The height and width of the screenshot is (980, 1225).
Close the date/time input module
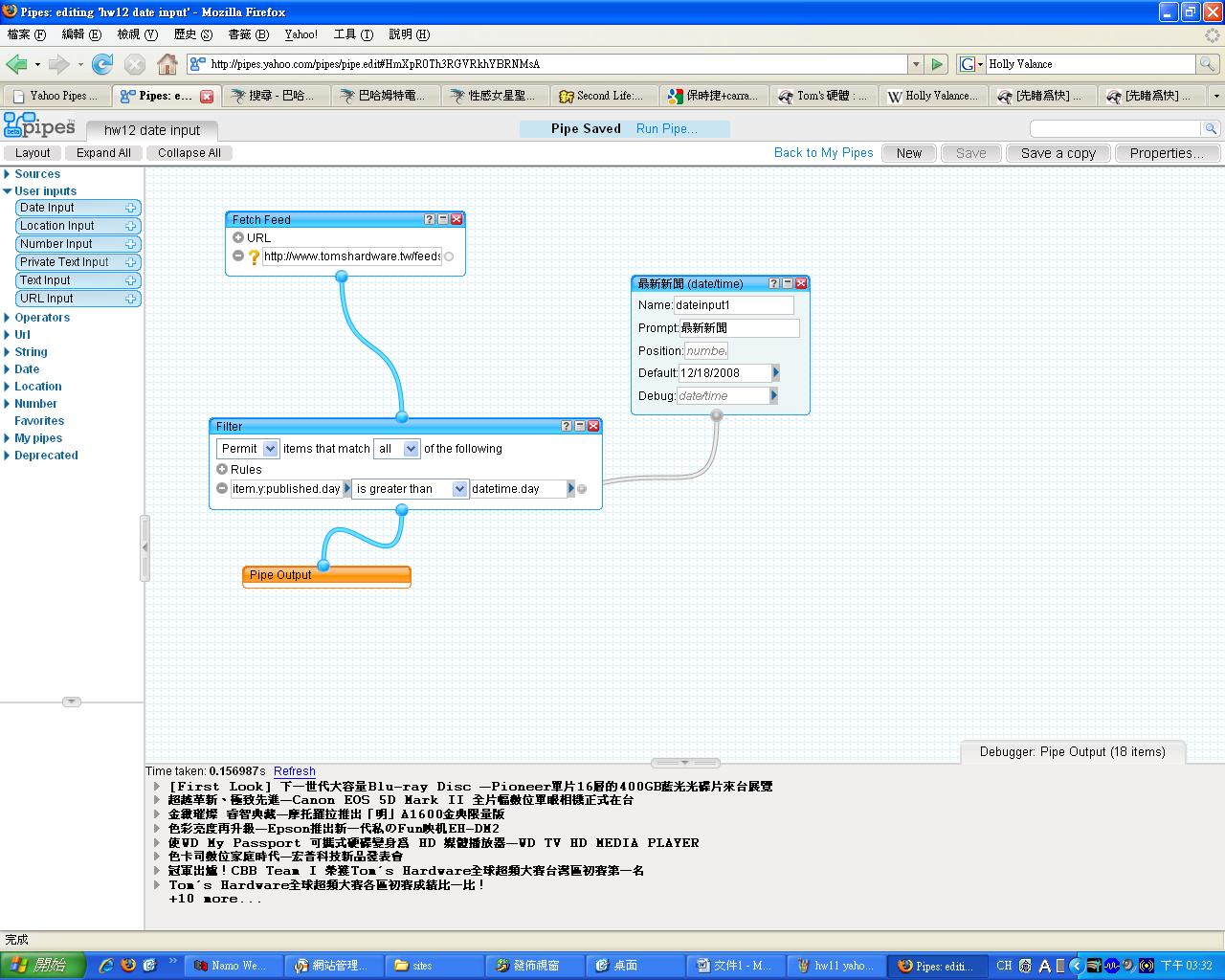pos(801,283)
